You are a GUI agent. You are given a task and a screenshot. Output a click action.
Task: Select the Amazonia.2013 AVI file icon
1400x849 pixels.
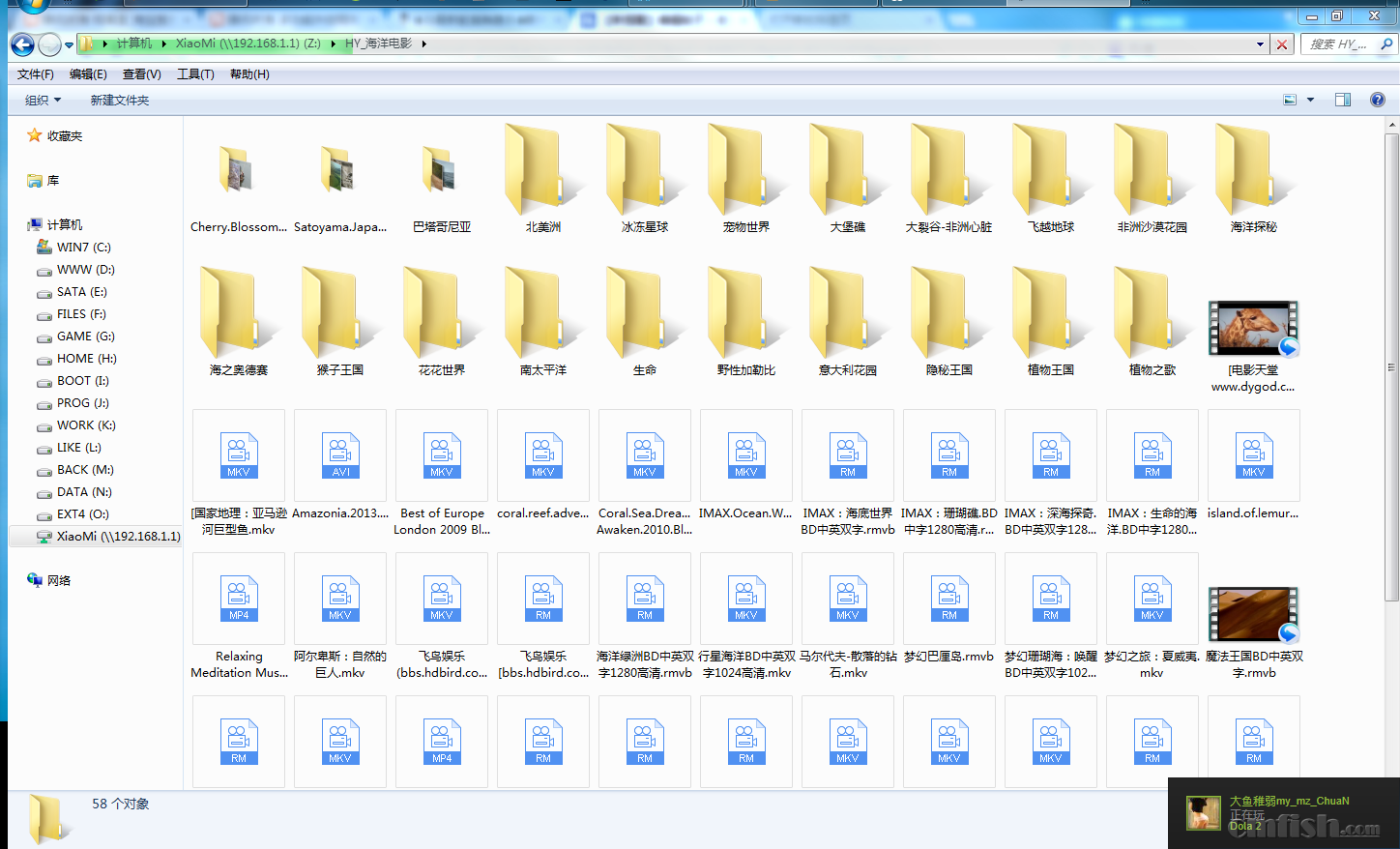coord(340,455)
